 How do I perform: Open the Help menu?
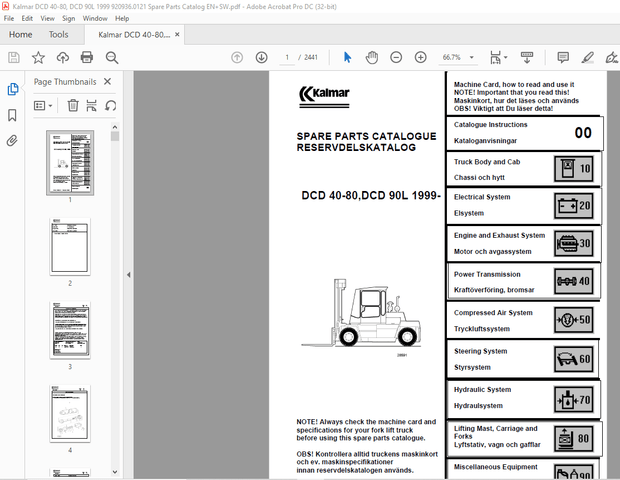point(122,19)
